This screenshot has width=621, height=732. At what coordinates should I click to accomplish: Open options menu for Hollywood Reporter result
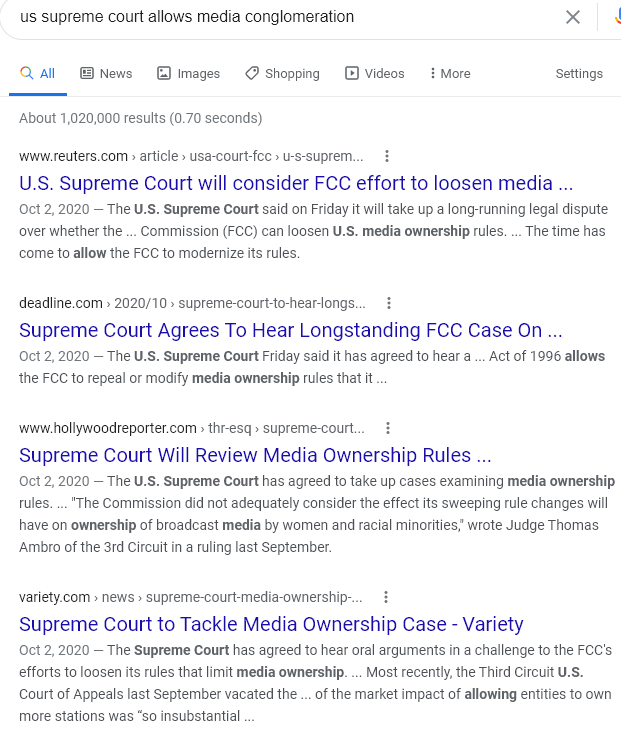pyautogui.click(x=388, y=428)
